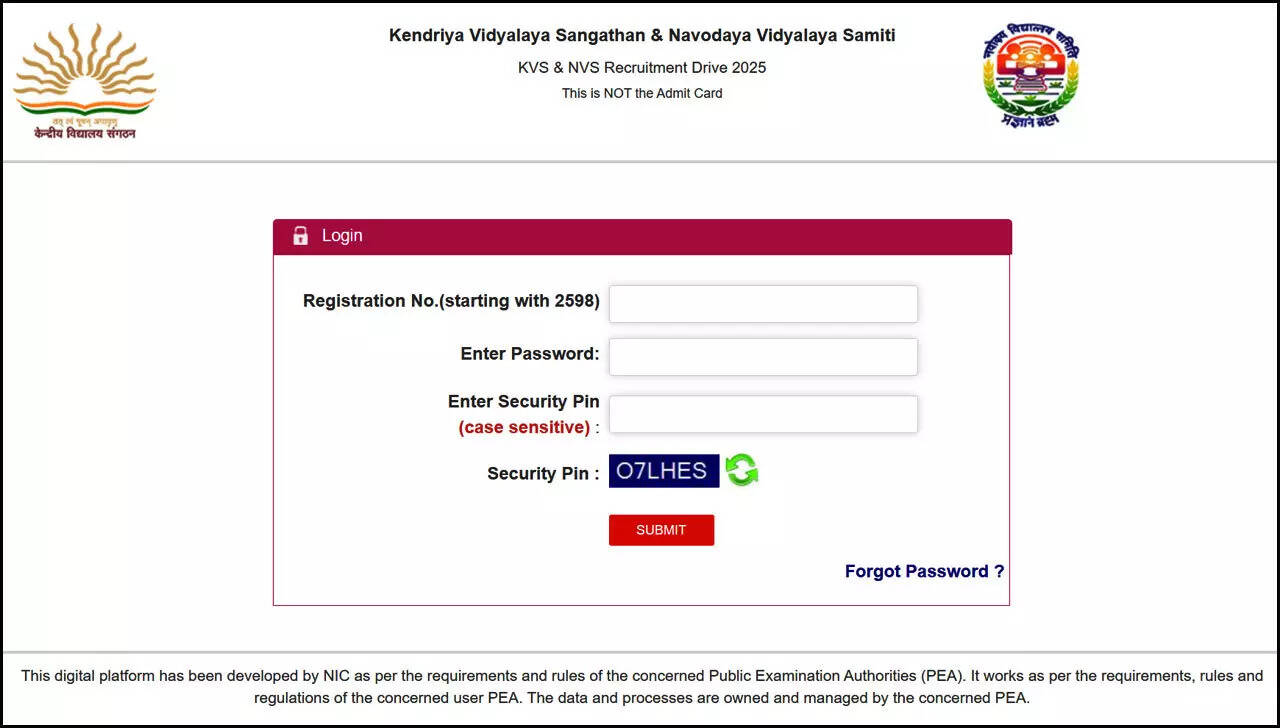
Task: Click inside the Registration No. input field
Action: tap(763, 303)
